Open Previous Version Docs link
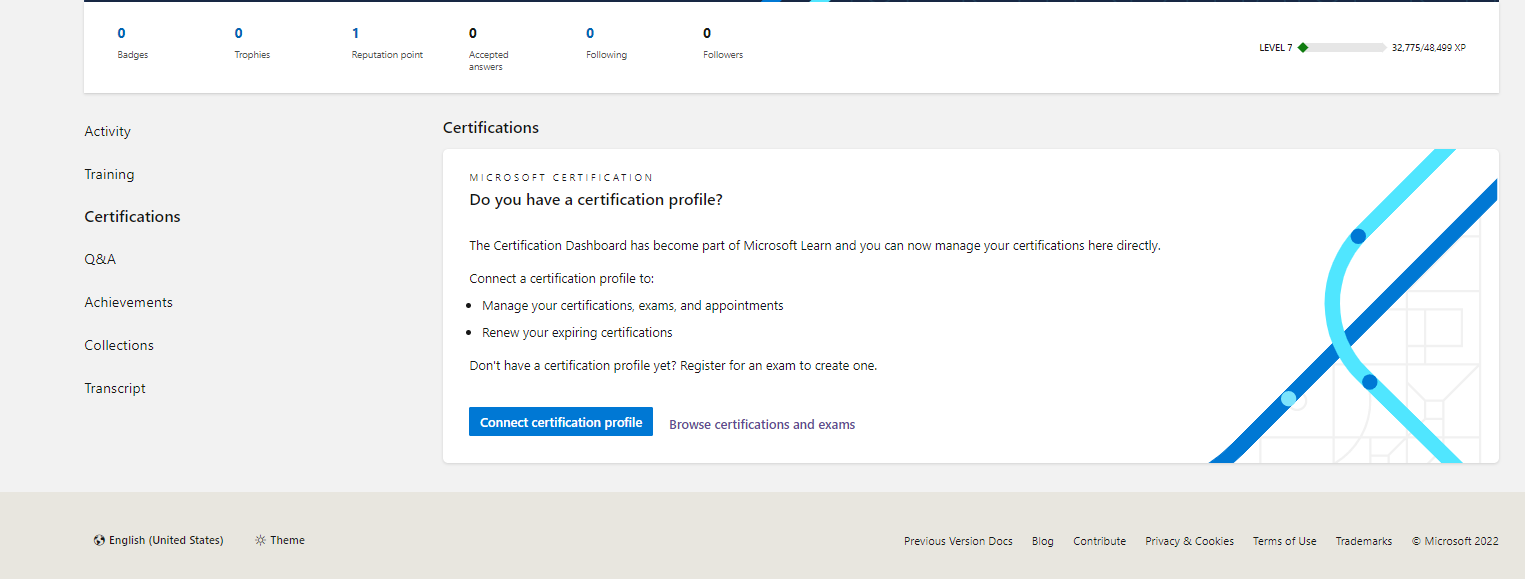This screenshot has width=1525, height=579. tap(958, 541)
